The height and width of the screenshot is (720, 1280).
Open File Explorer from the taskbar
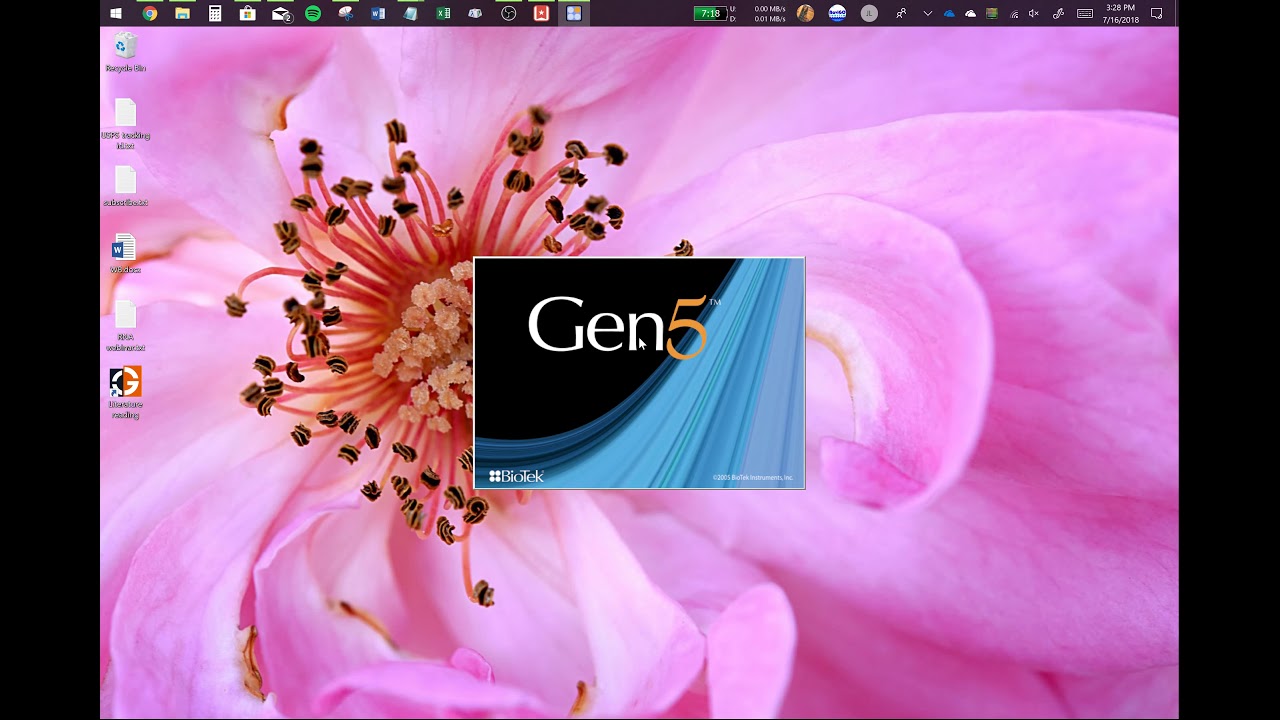click(x=182, y=13)
